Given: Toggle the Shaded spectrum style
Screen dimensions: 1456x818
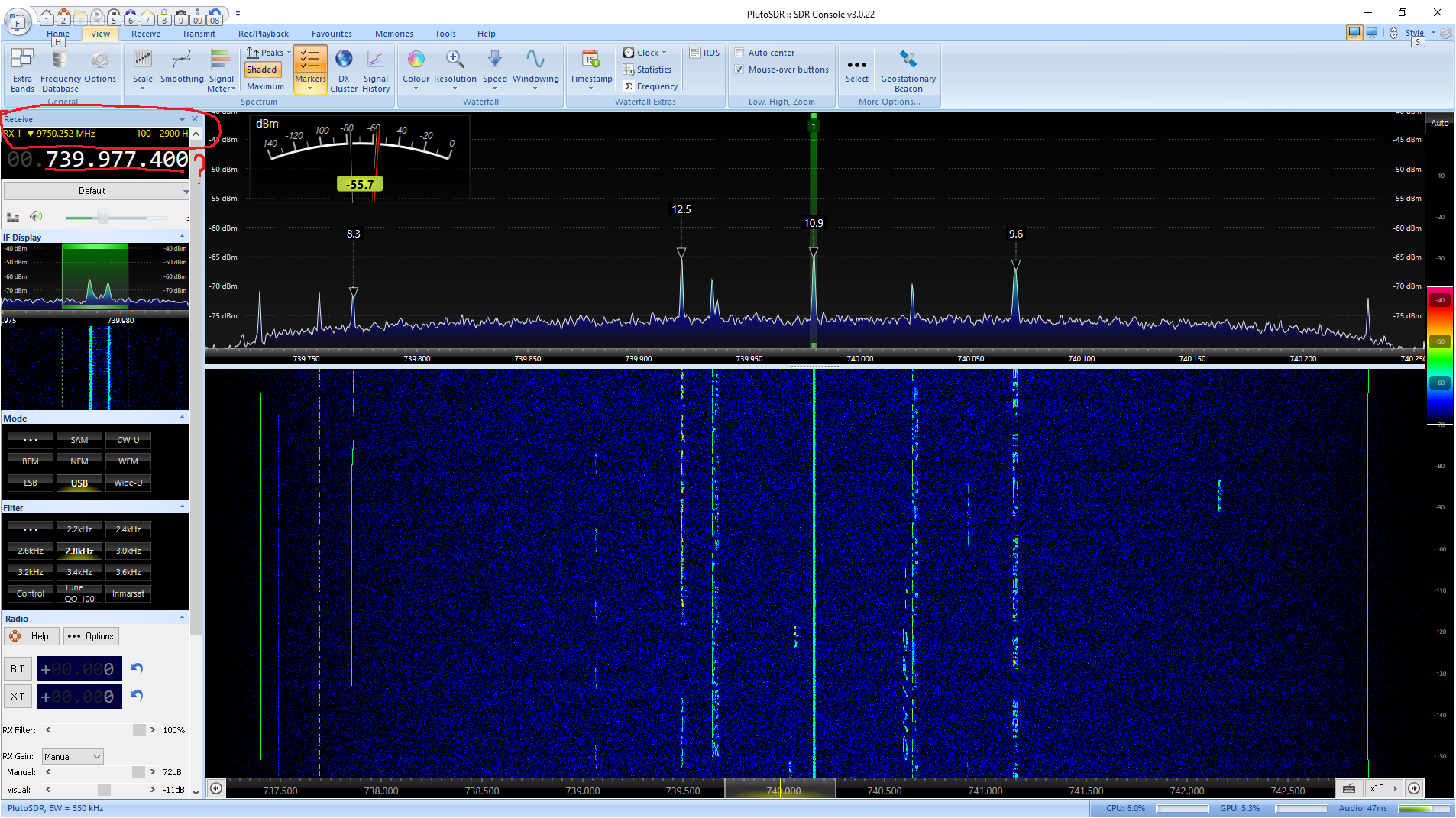Looking at the screenshot, I should tap(262, 70).
